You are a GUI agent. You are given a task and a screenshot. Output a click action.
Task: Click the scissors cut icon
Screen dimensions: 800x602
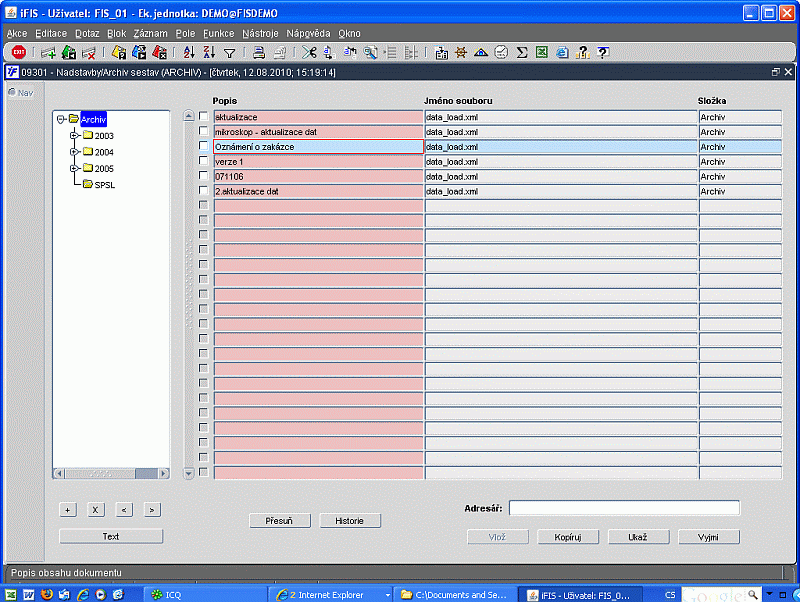(x=309, y=52)
